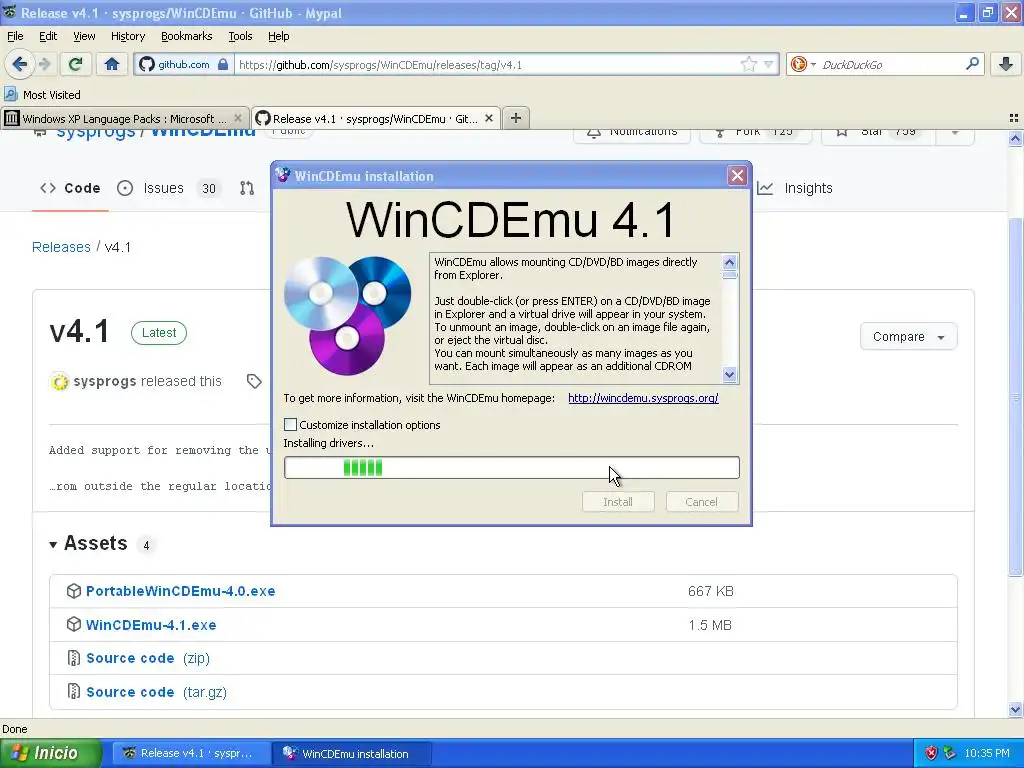Go back using browser back arrow
Image resolution: width=1024 pixels, height=768 pixels.
(x=19, y=64)
